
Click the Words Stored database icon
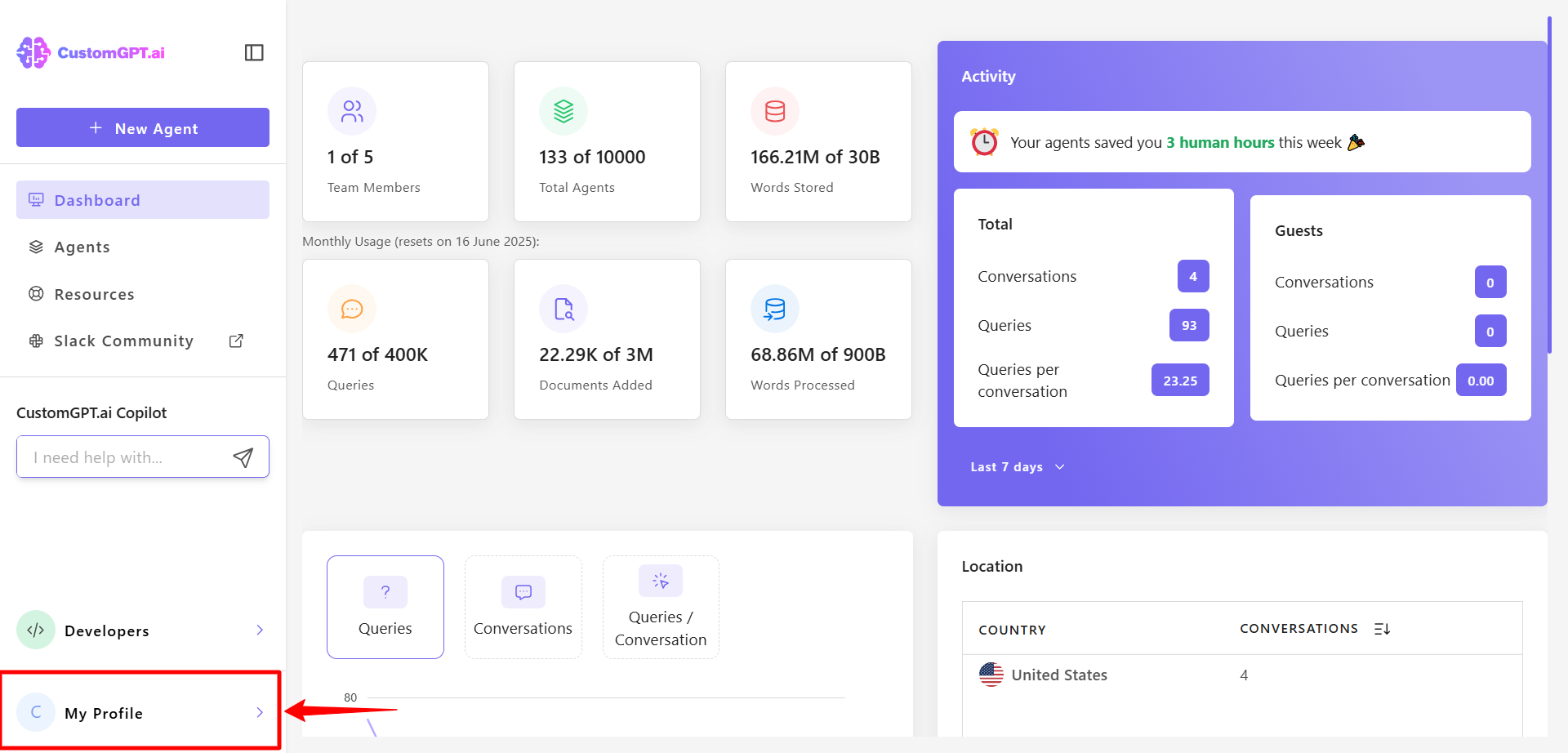point(775,111)
